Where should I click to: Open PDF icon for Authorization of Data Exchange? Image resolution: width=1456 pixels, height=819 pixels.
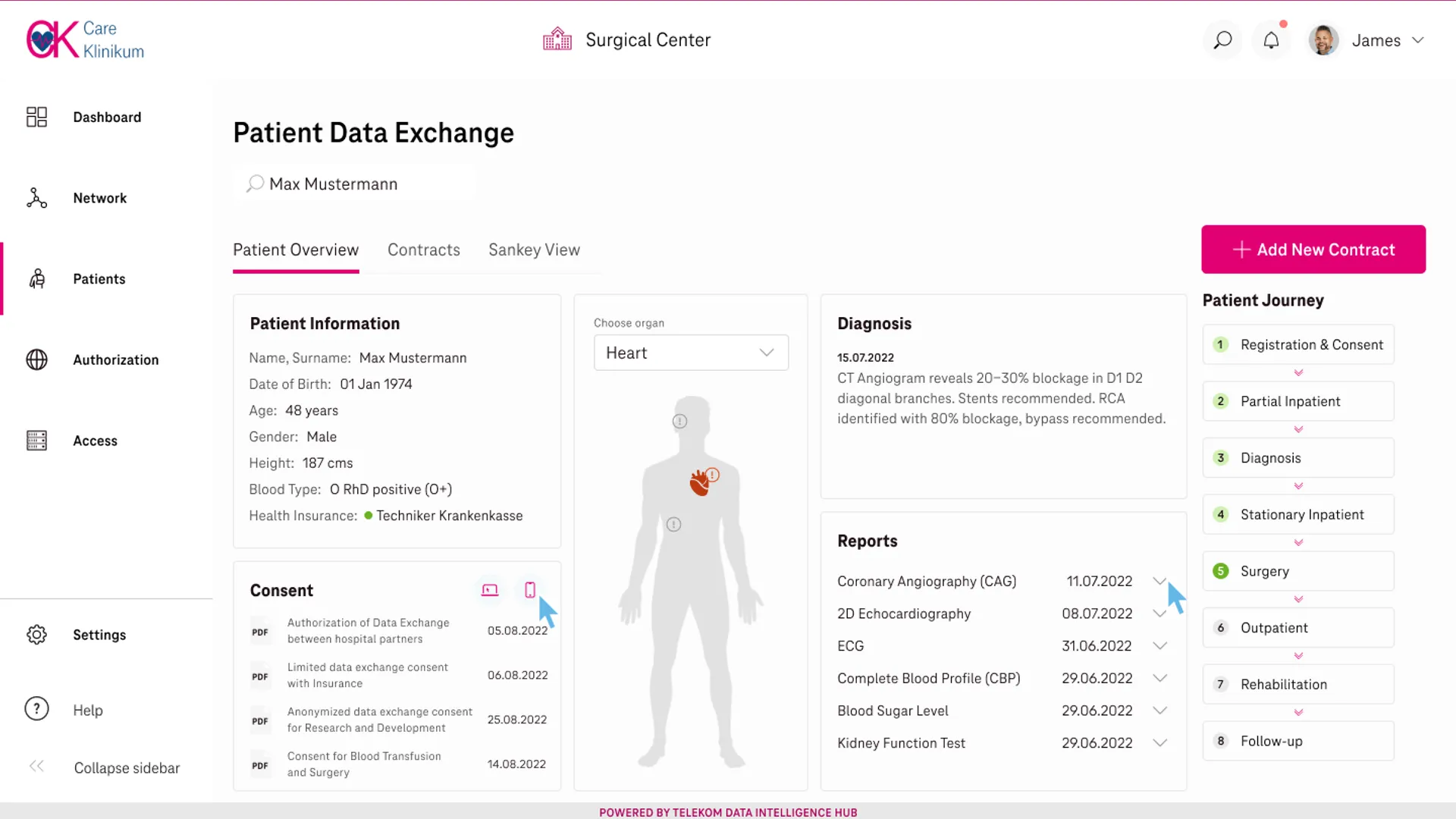point(260,632)
